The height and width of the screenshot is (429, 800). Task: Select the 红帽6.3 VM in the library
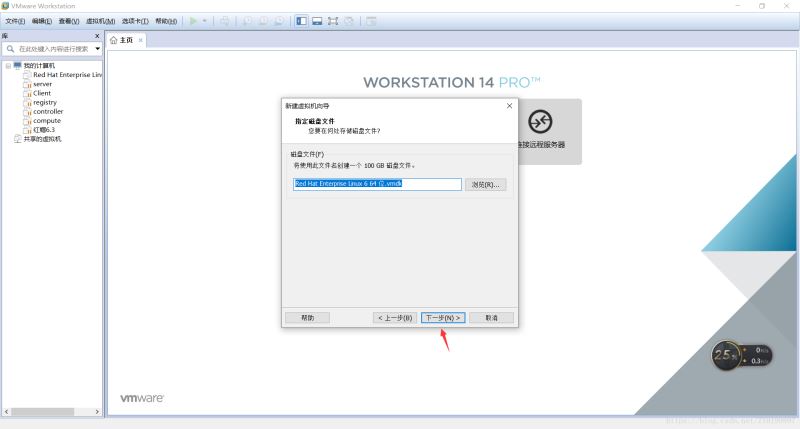pos(44,130)
